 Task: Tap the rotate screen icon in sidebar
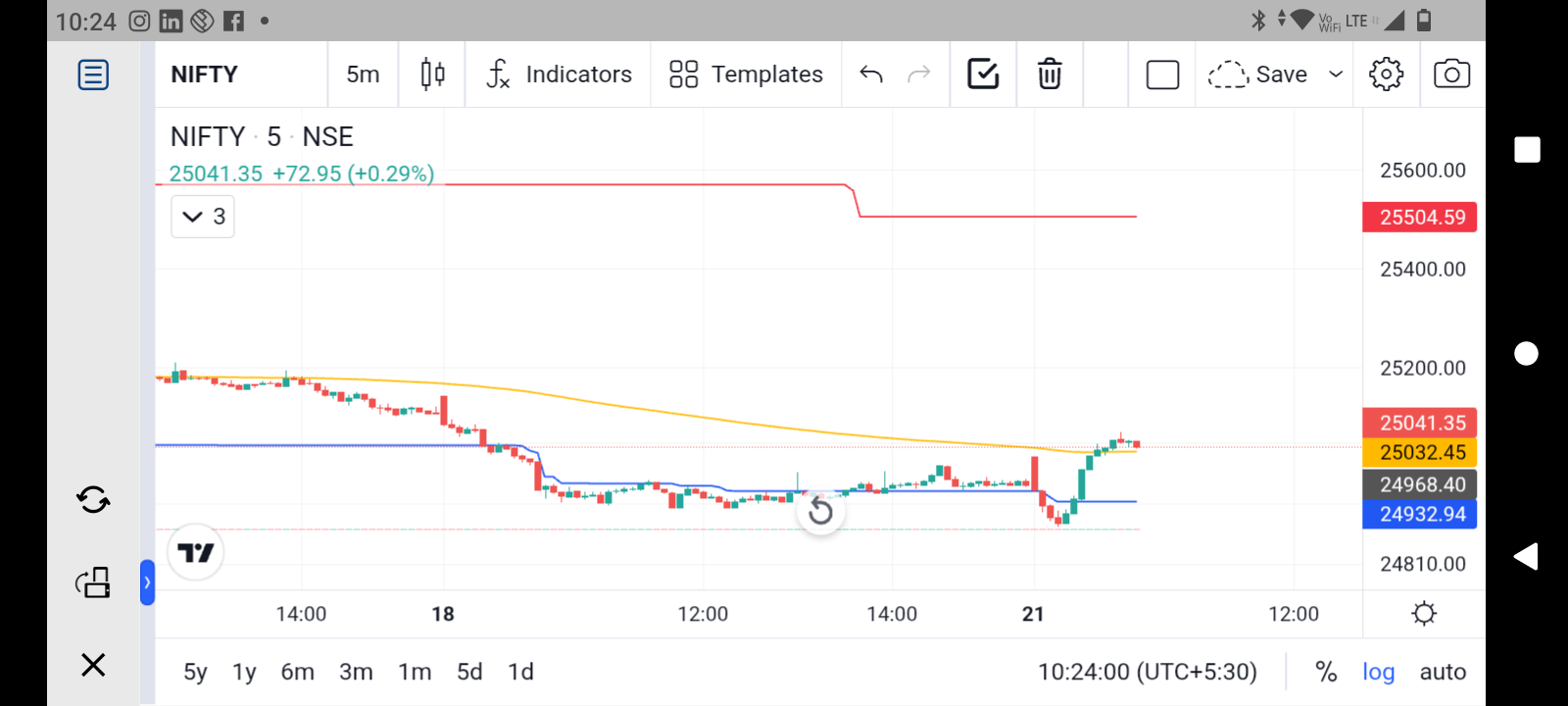[x=93, y=582]
